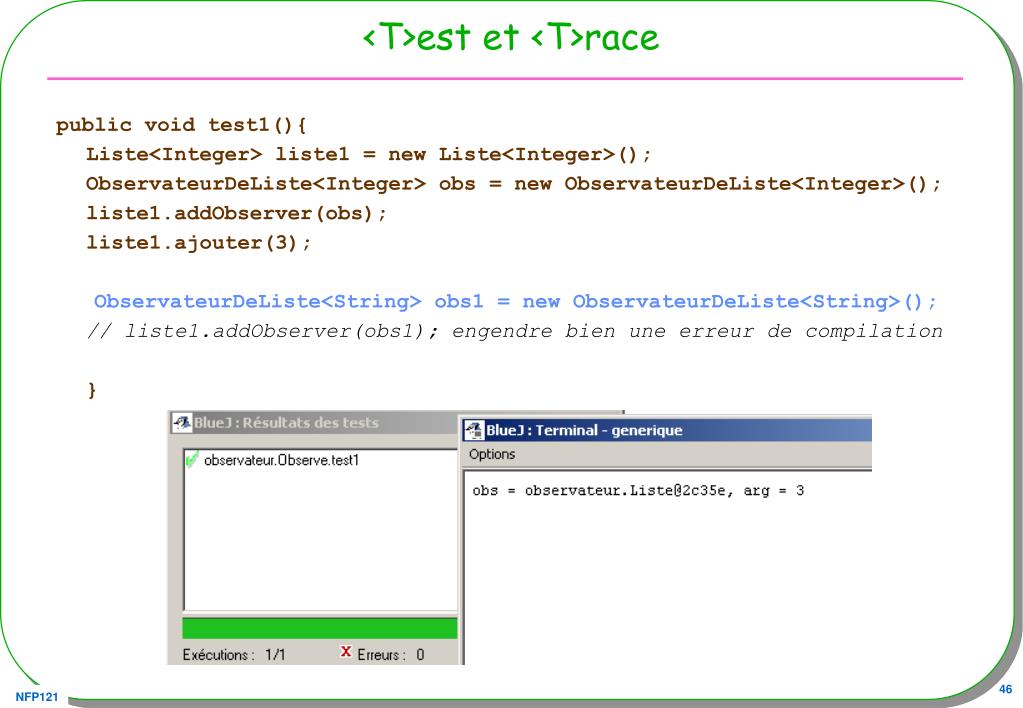Click the NFP121 footer label
1023x708 pixels.
[37, 697]
